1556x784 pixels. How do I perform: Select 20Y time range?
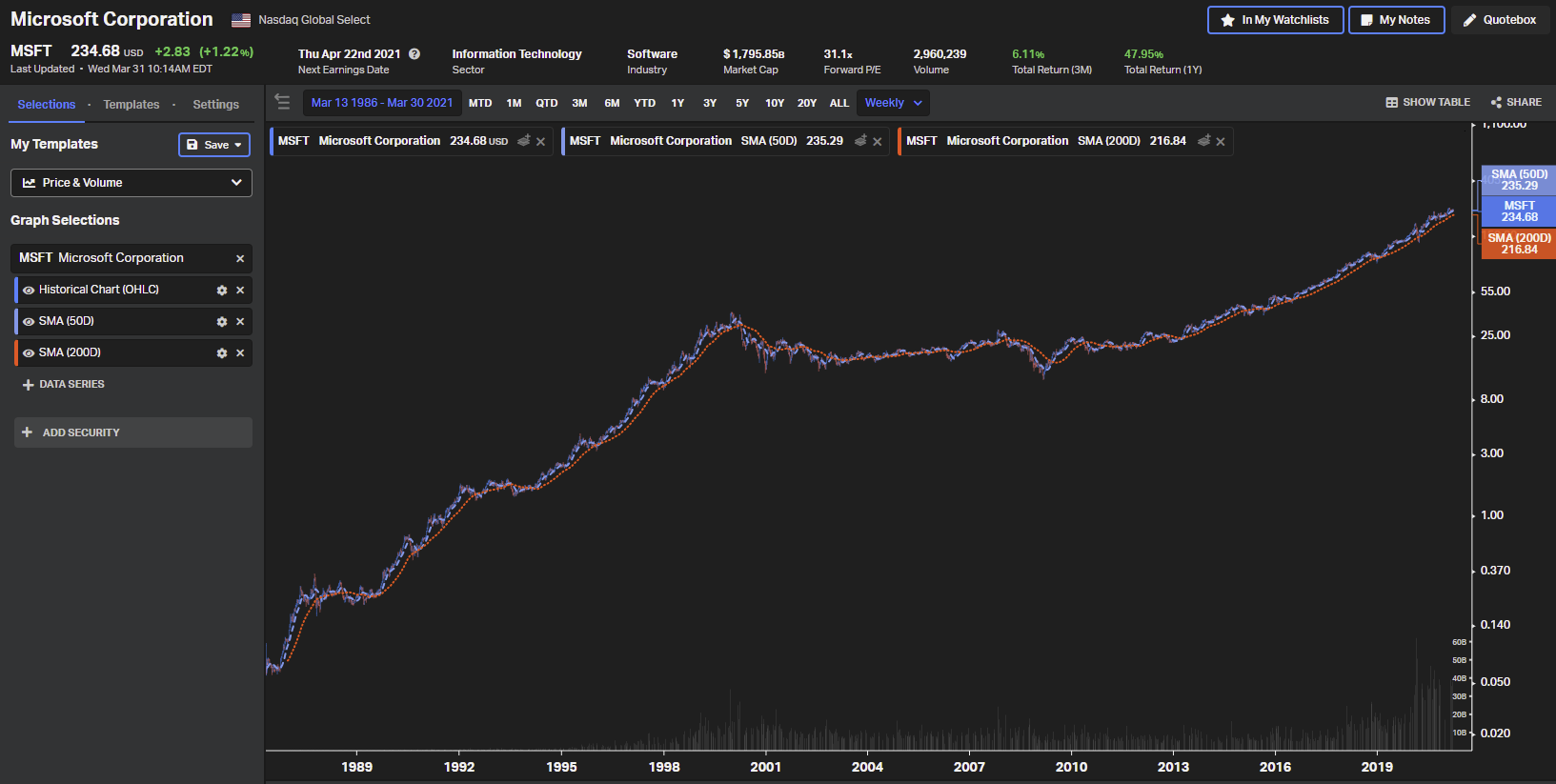[x=807, y=103]
